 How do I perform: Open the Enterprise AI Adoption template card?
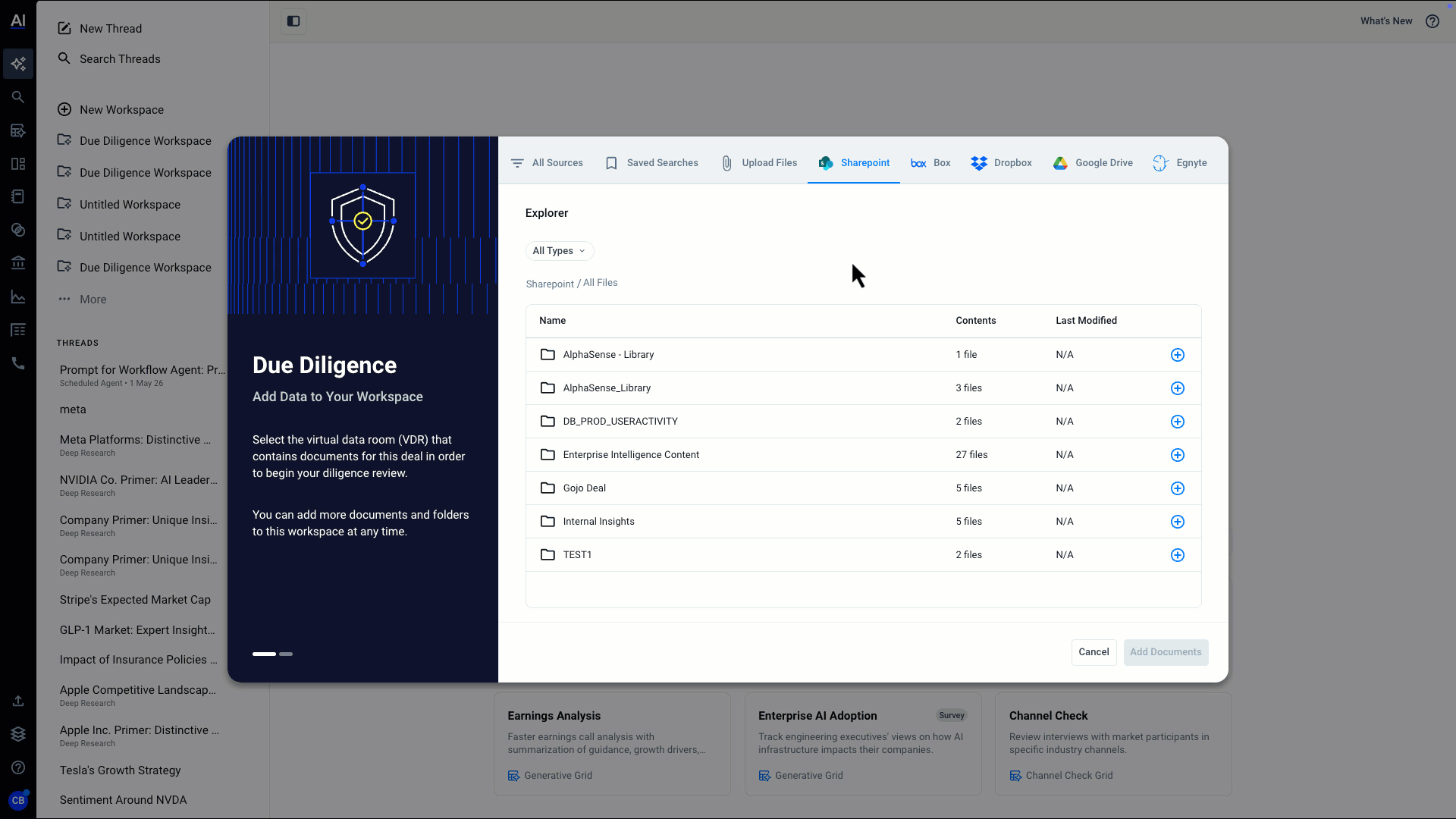pos(863,744)
